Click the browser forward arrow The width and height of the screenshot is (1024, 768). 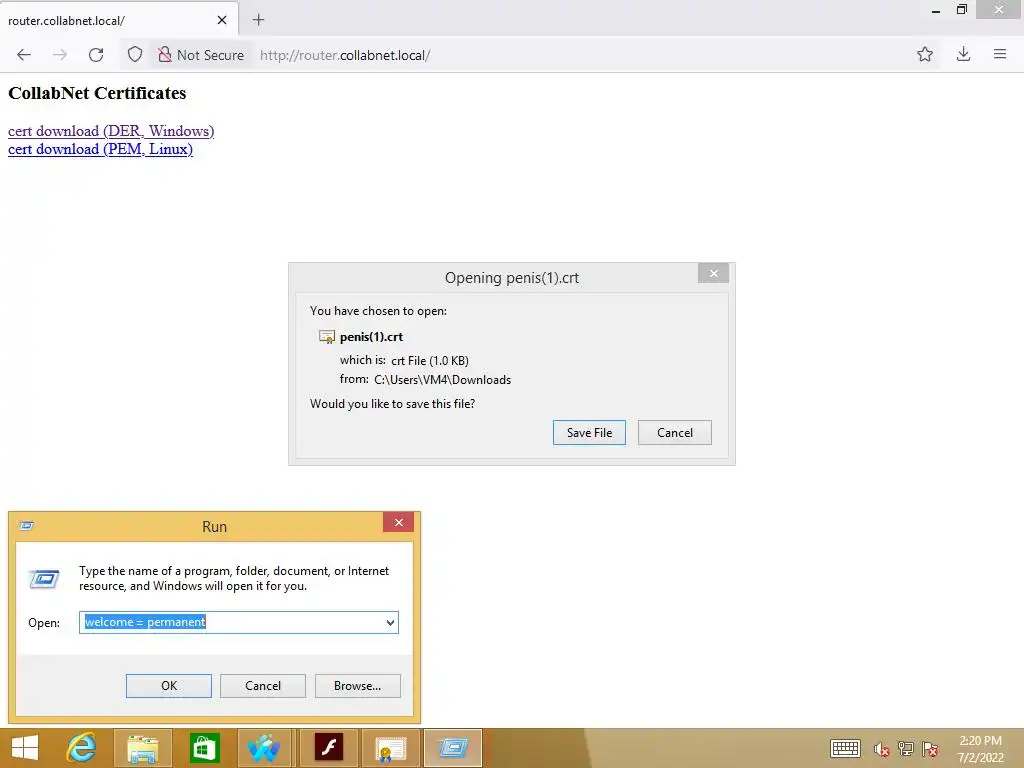[59, 55]
